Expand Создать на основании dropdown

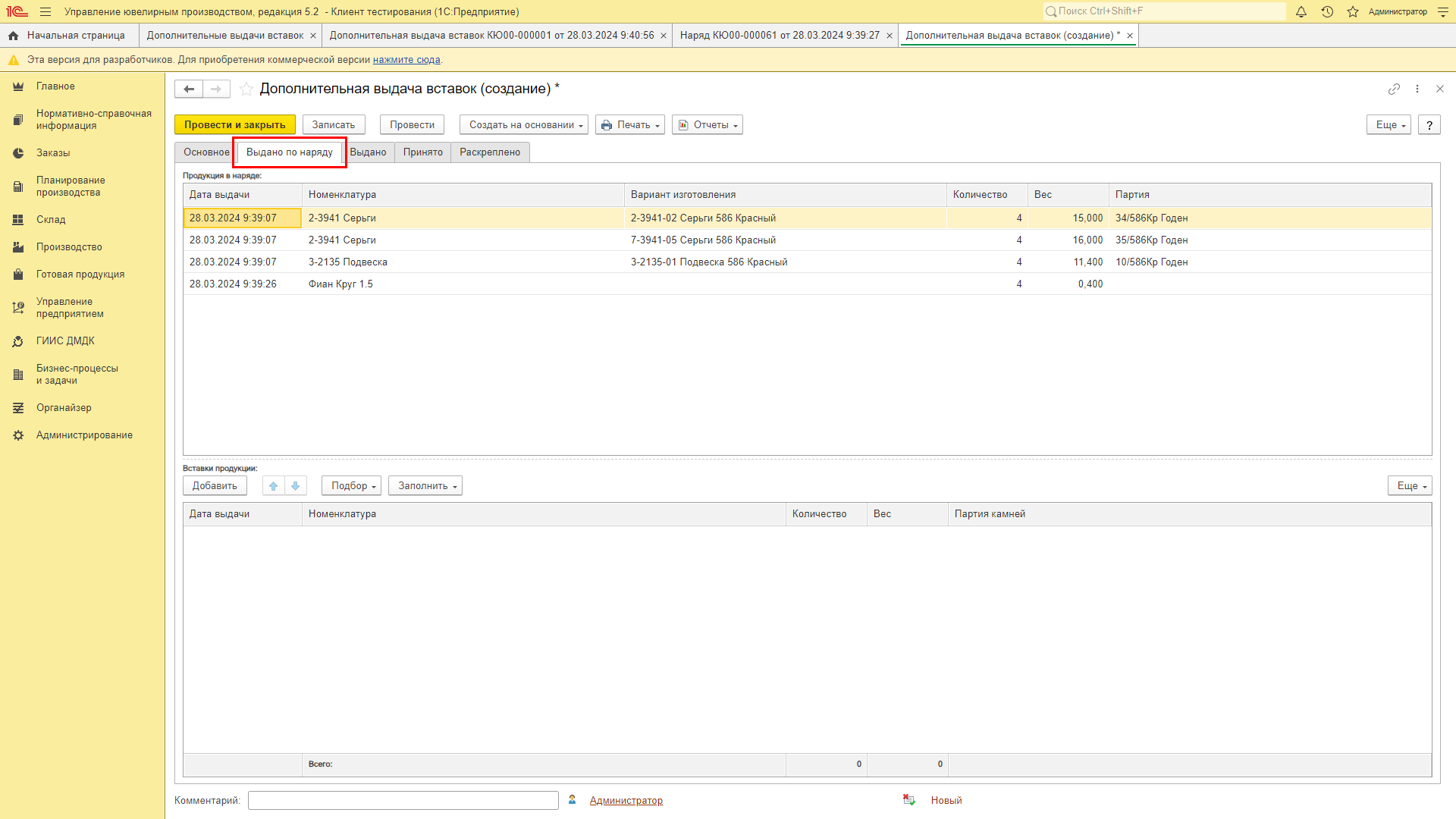coord(523,125)
